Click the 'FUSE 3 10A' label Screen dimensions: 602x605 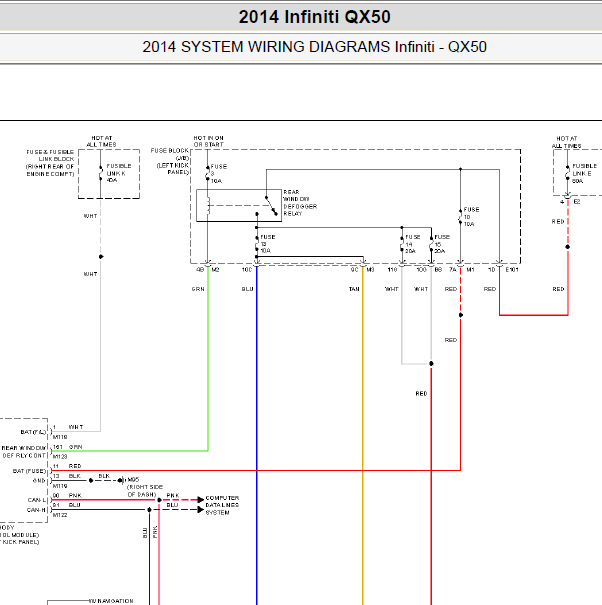point(218,174)
